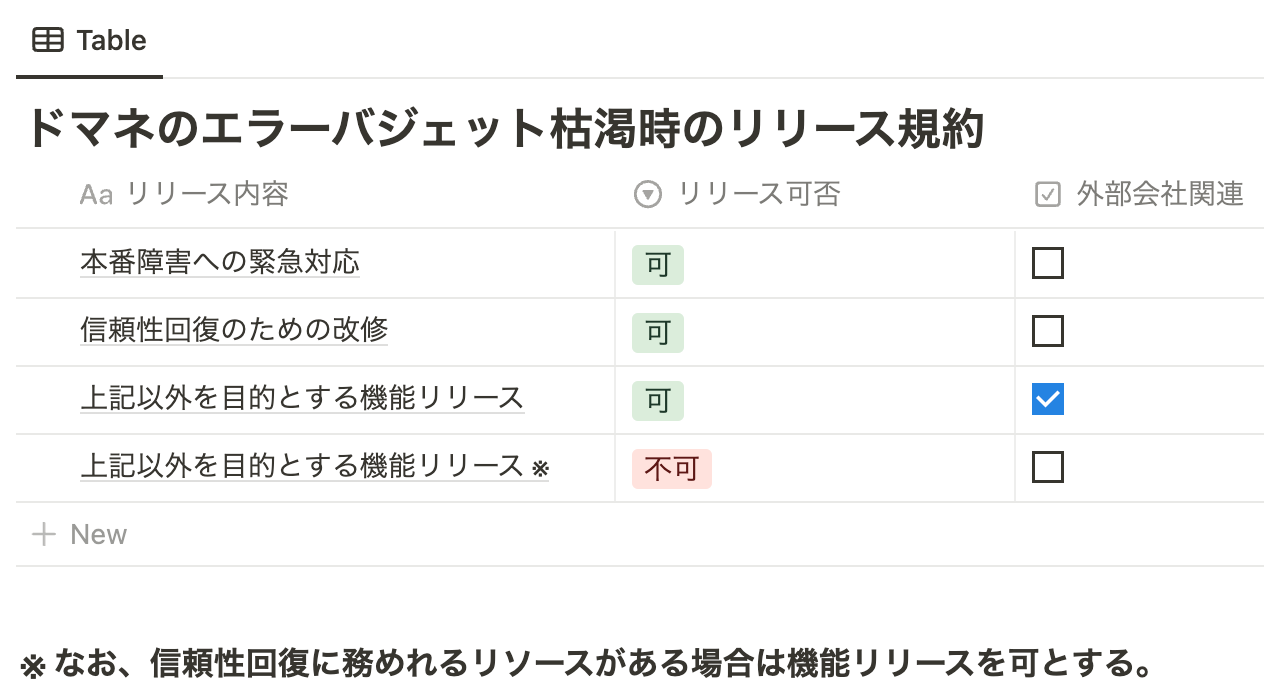Check 外部会社関連 for 信頼性回復のための改修
The image size is (1264, 700).
click(x=1047, y=331)
